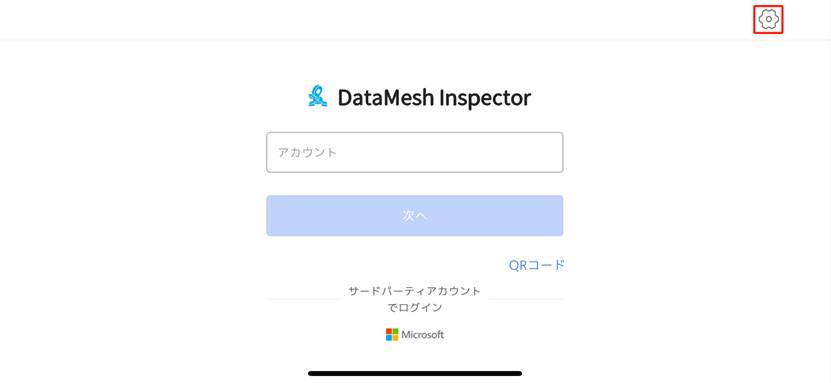Sign in with the Microsoft wordmark
Viewport: 831px width, 383px height.
point(422,335)
